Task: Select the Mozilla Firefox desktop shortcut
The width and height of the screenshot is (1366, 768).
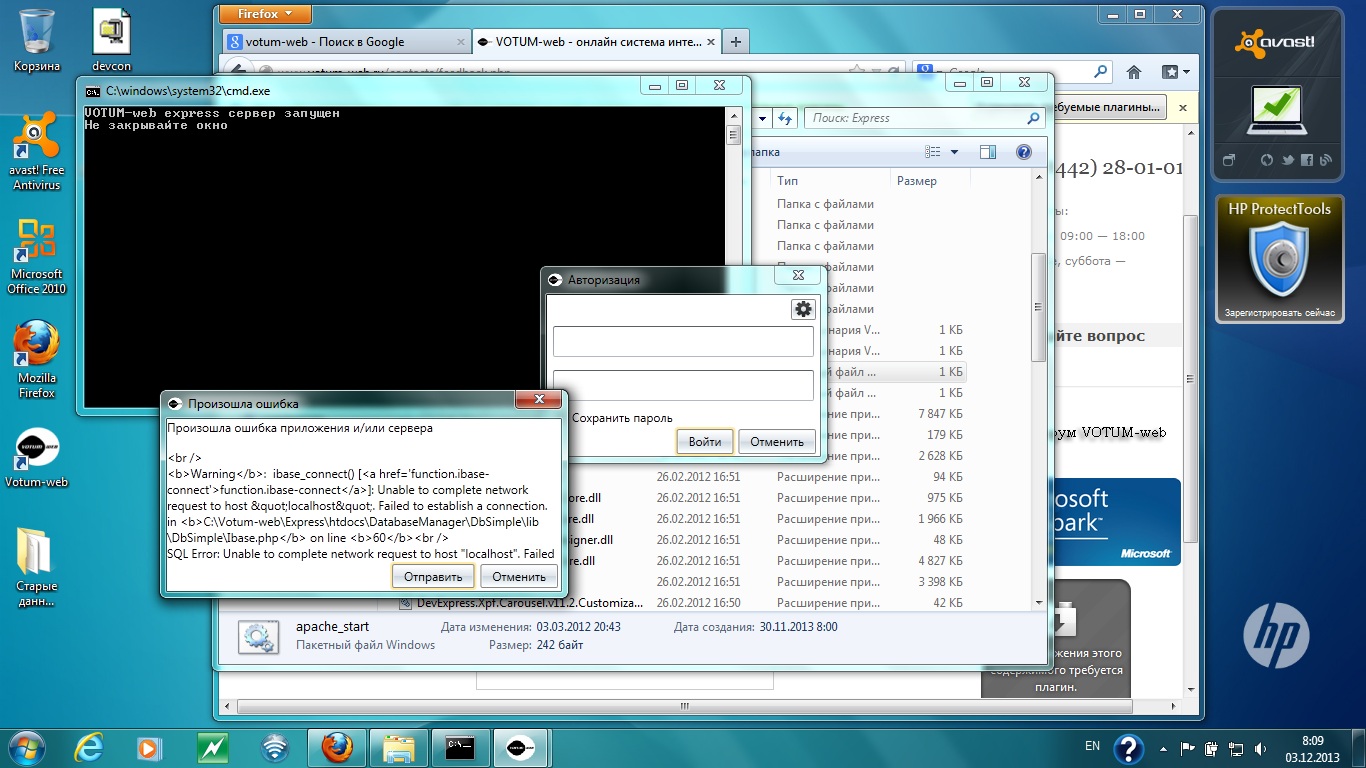Action: point(37,360)
